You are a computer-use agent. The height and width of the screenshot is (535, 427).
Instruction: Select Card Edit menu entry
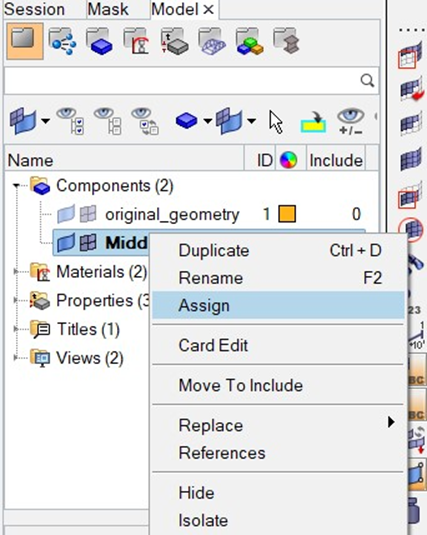pos(213,345)
